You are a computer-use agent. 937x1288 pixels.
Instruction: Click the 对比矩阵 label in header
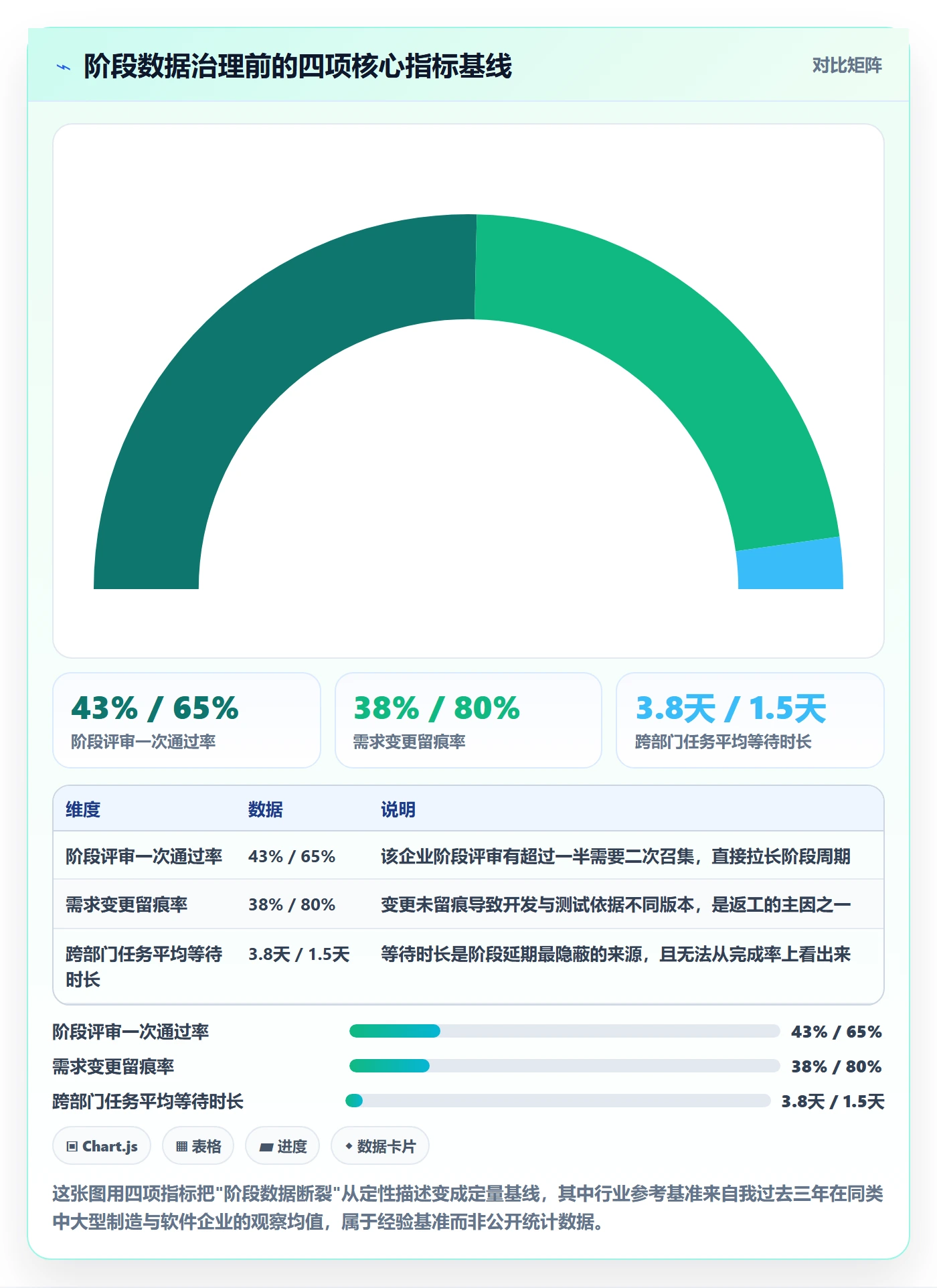[x=847, y=65]
